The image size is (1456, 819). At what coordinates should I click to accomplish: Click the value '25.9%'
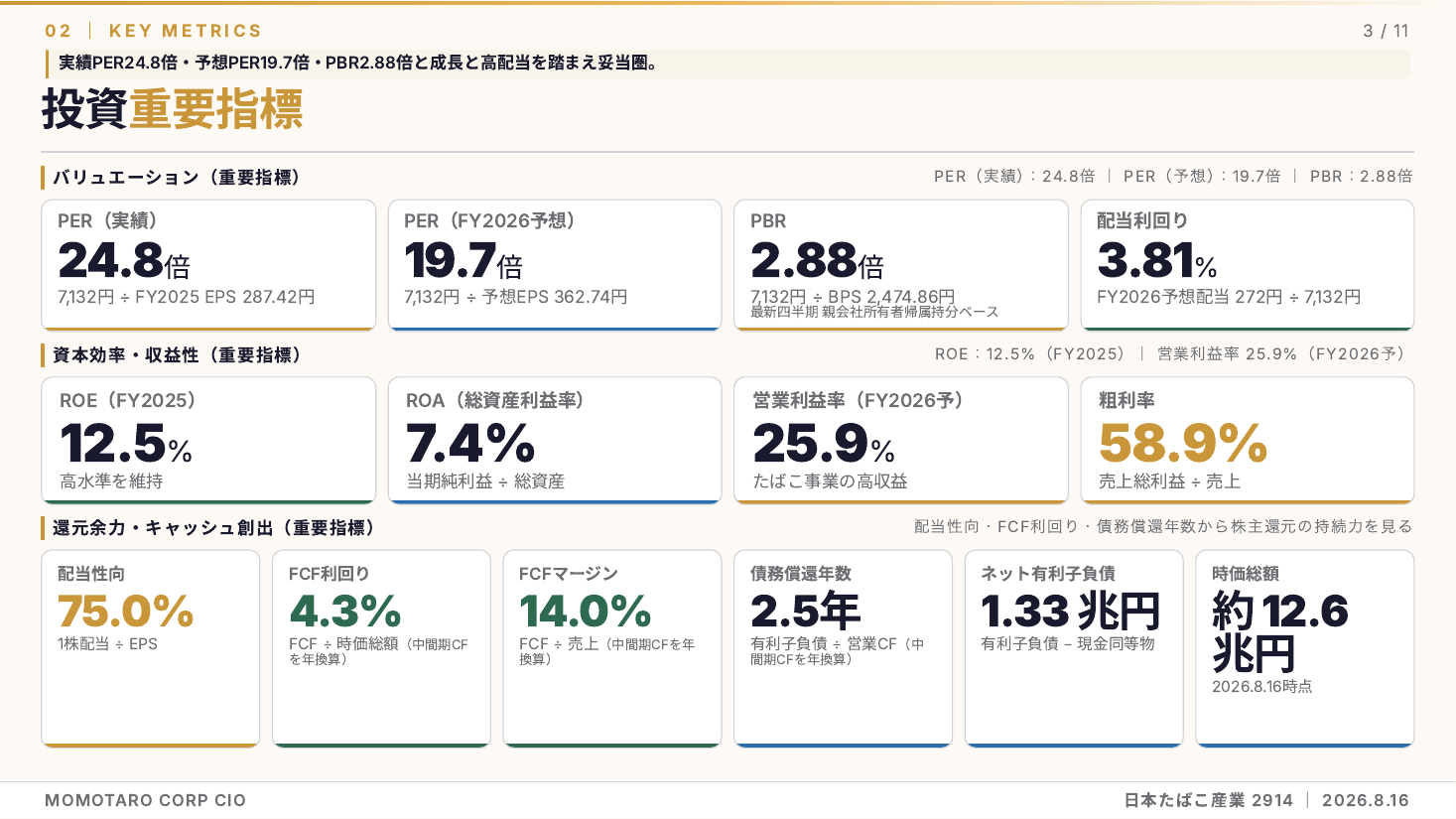(x=824, y=444)
